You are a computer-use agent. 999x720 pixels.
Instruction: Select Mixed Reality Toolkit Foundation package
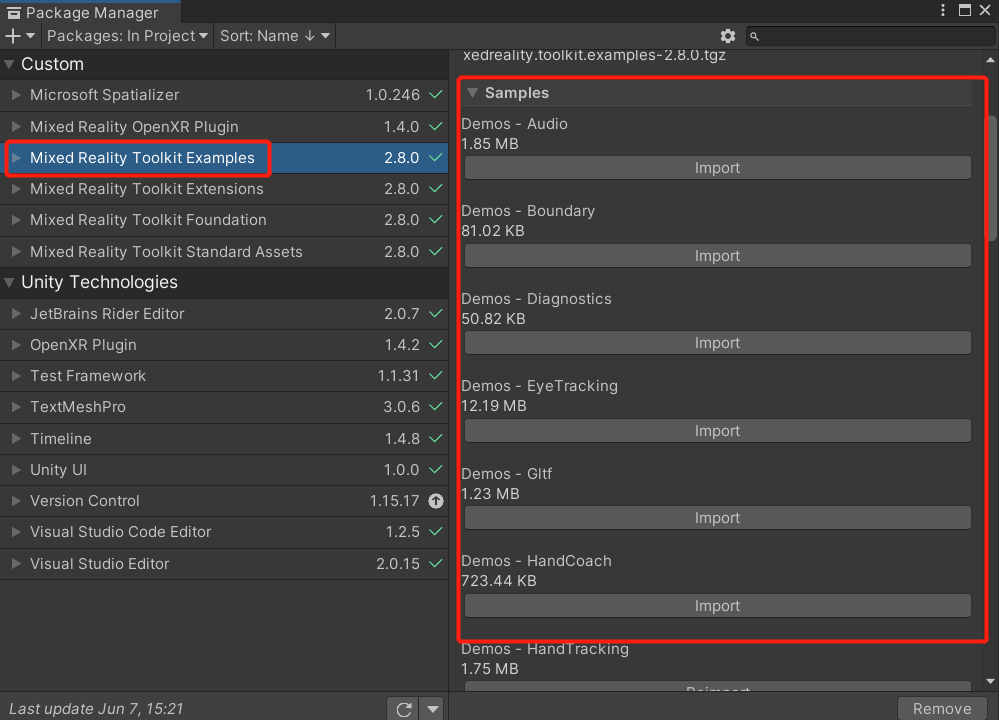click(x=148, y=220)
